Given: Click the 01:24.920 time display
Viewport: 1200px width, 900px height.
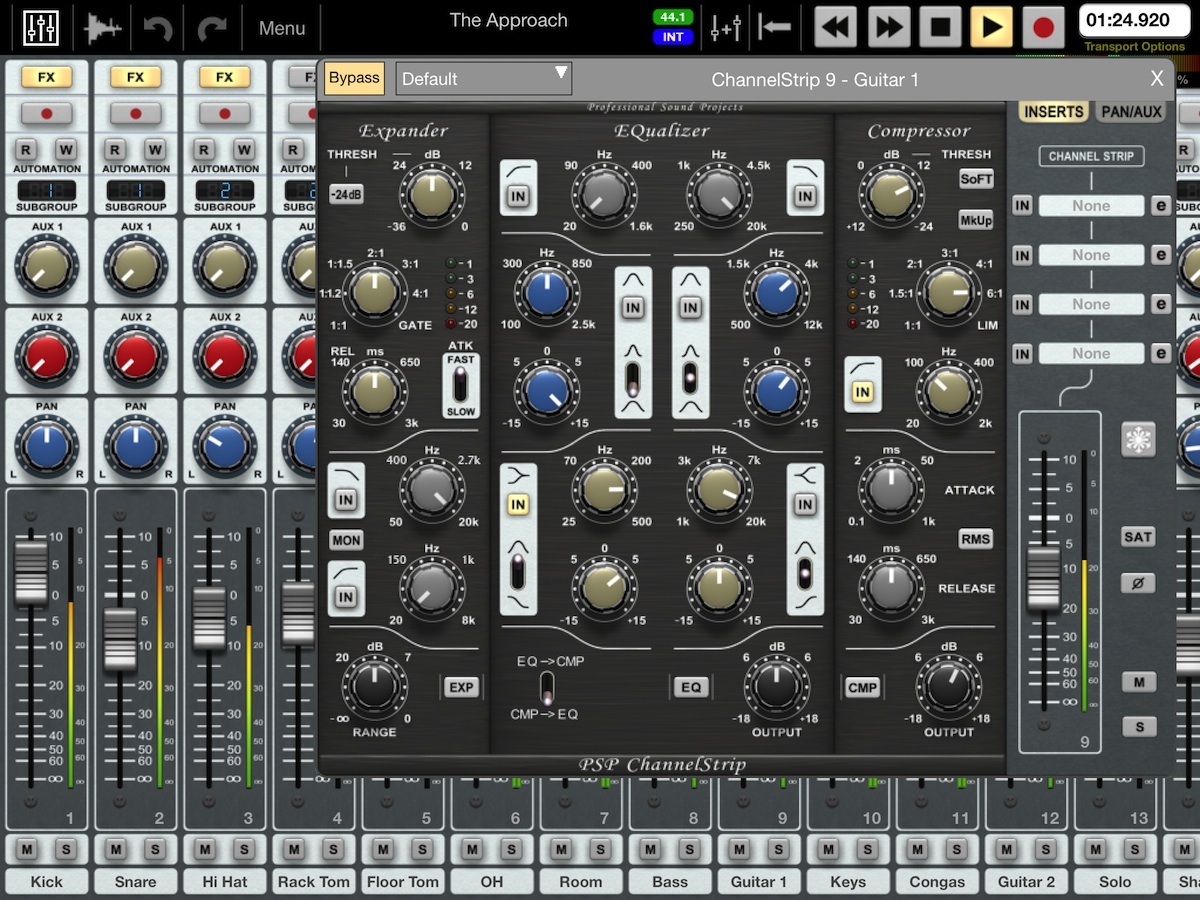Looking at the screenshot, I should 1134,20.
